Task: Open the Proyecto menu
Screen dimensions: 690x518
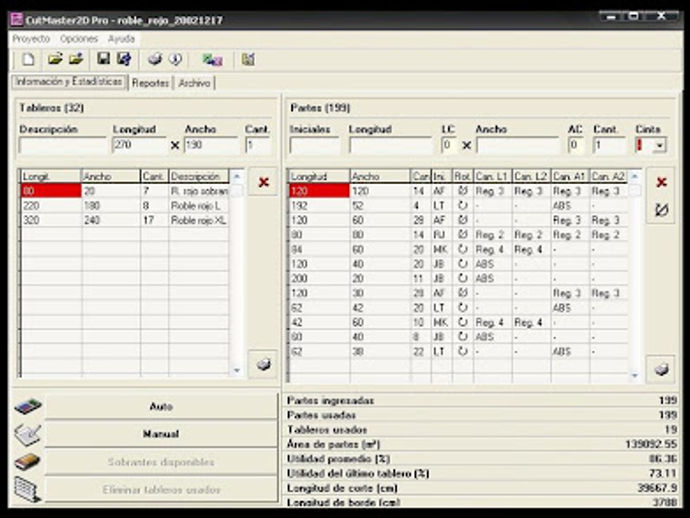Action: pyautogui.click(x=31, y=39)
